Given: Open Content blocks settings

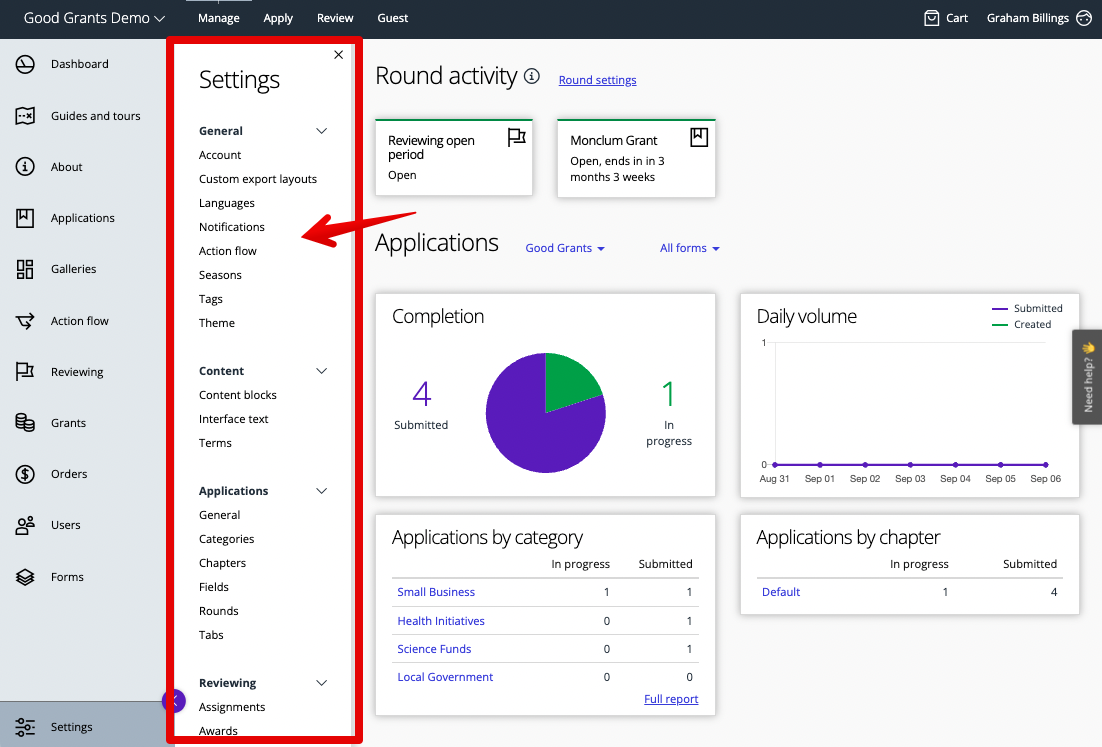Looking at the screenshot, I should click(x=238, y=395).
